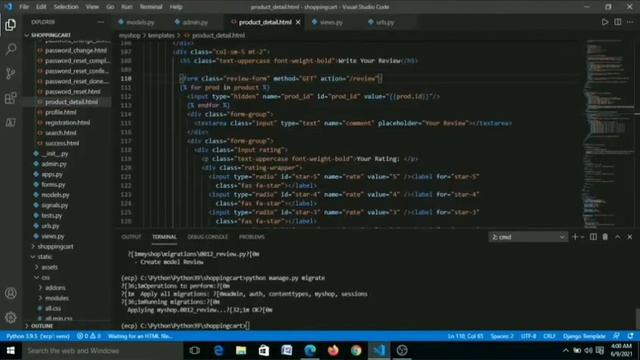Screen dimensions: 640x360
Task: Run the file with the play icon
Action: coord(604,22)
